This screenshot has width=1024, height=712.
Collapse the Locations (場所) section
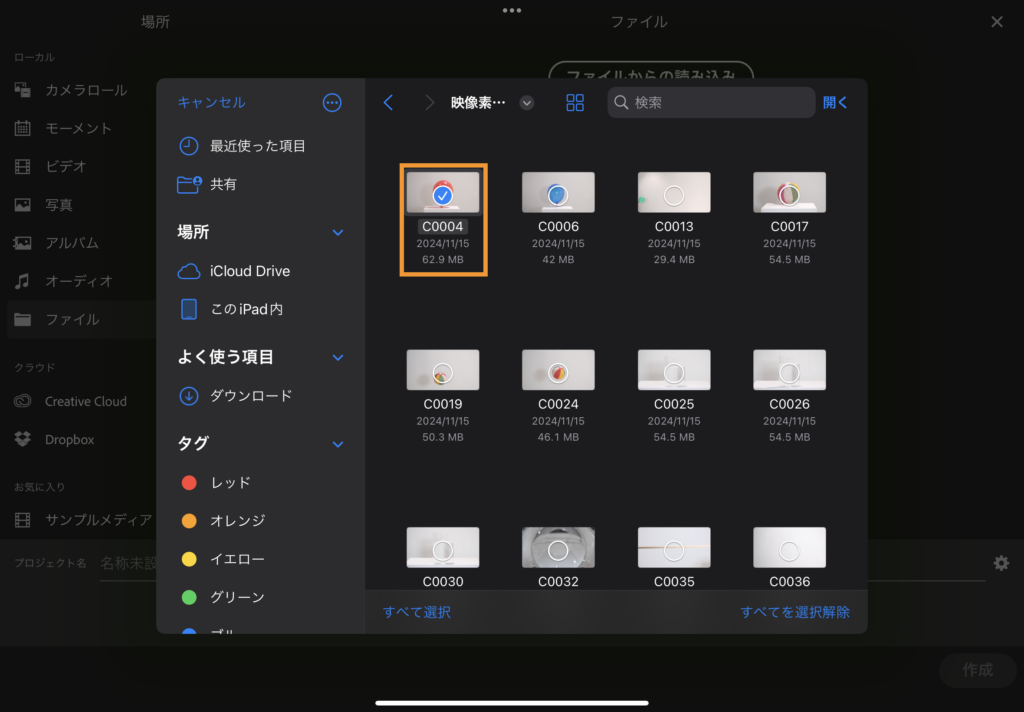(x=338, y=233)
